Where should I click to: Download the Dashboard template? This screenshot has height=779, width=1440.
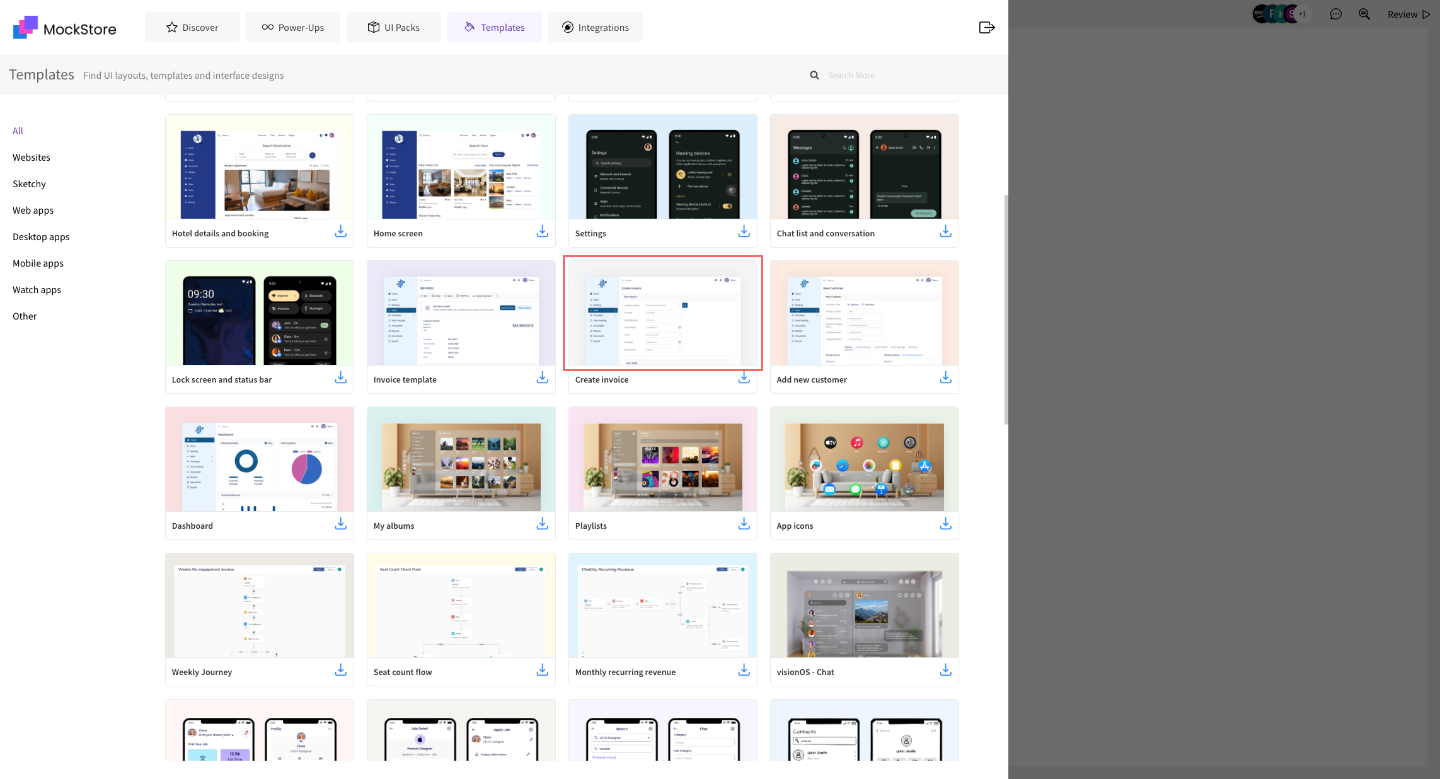[340, 524]
